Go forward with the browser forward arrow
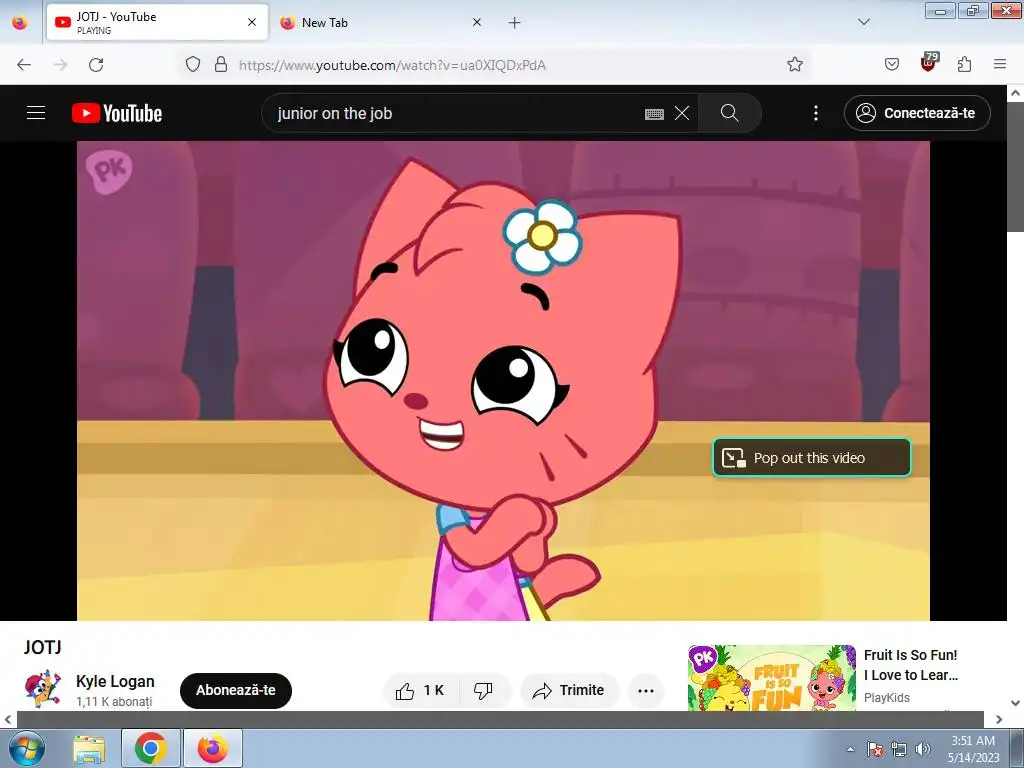 tap(60, 64)
